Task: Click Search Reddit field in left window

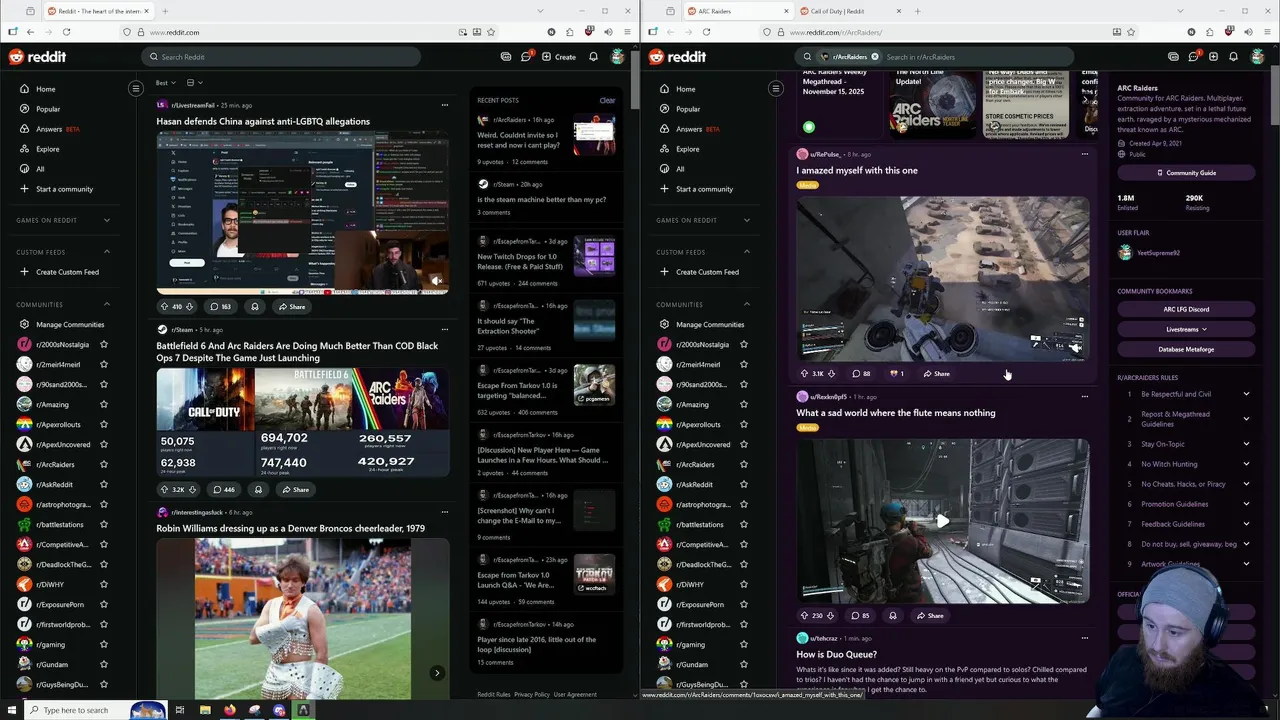Action: click(x=280, y=57)
